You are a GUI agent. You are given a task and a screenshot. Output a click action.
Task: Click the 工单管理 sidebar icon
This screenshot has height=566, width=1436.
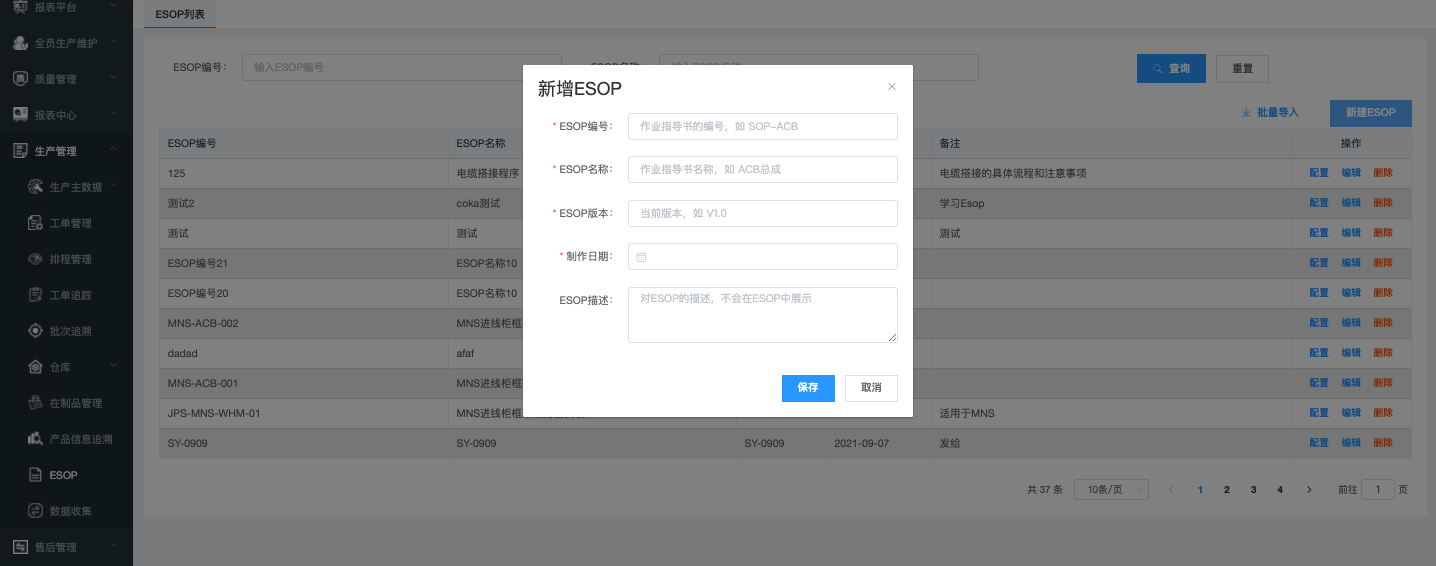click(34, 223)
